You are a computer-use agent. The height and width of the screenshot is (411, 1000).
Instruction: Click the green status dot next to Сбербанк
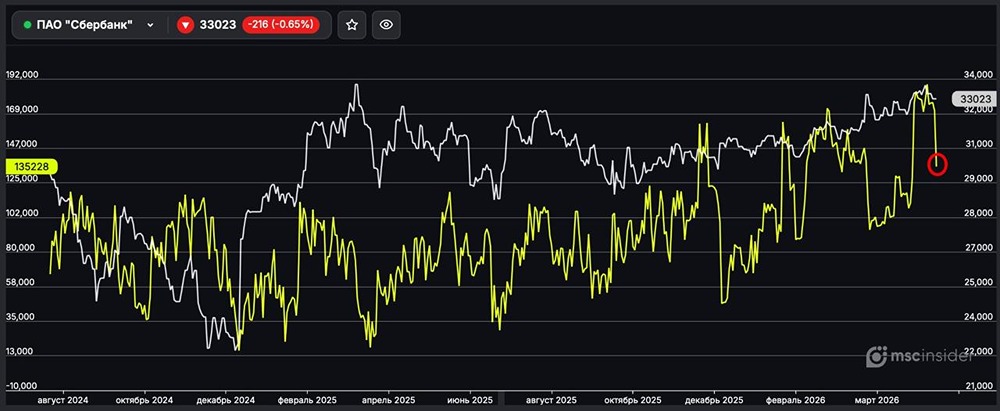[x=27, y=25]
